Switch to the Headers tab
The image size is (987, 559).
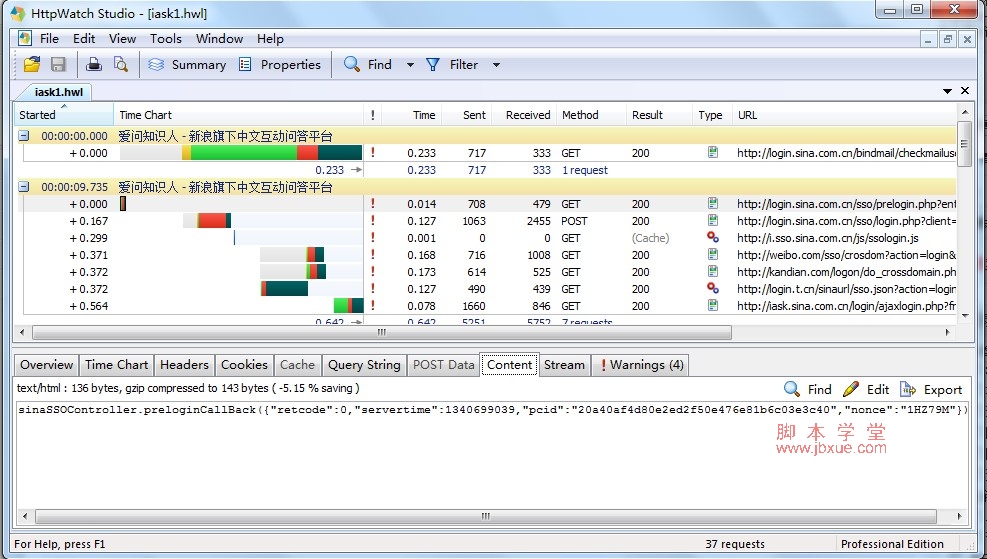click(184, 364)
